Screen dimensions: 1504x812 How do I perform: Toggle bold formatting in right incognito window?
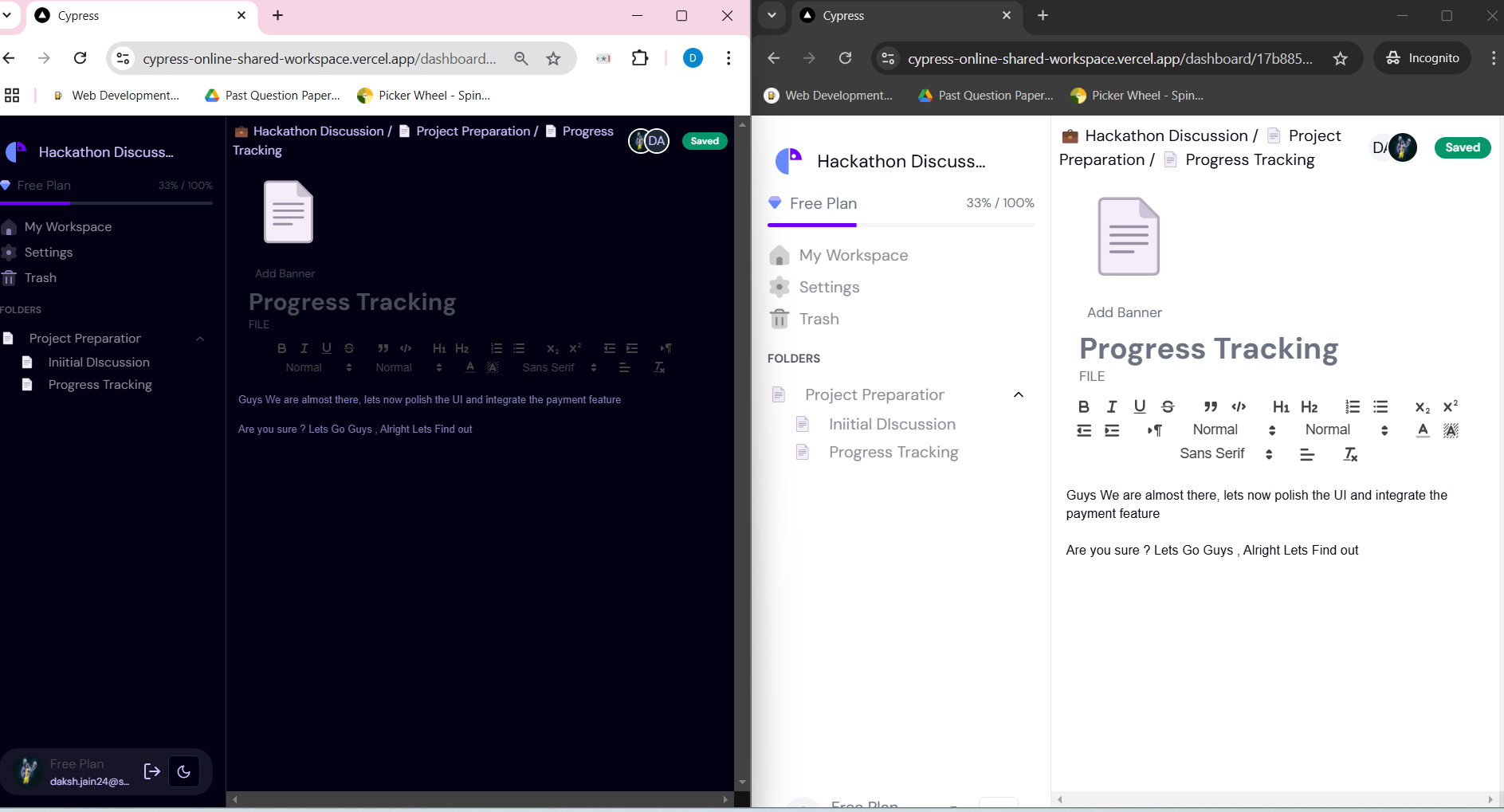coord(1084,406)
